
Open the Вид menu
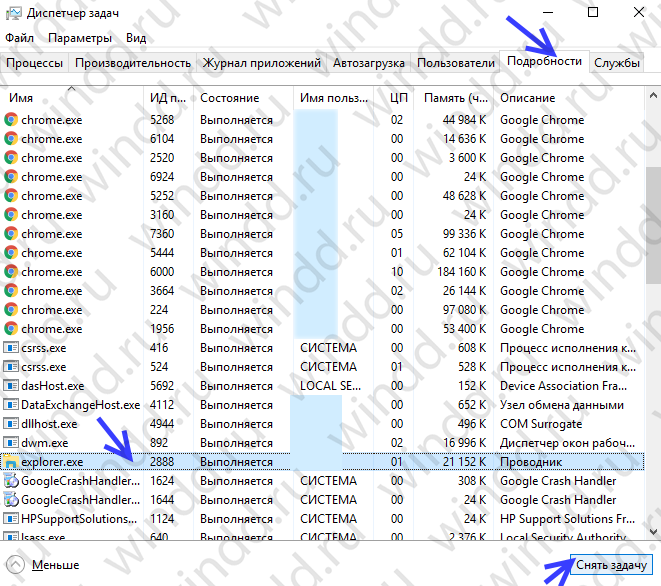click(x=136, y=38)
